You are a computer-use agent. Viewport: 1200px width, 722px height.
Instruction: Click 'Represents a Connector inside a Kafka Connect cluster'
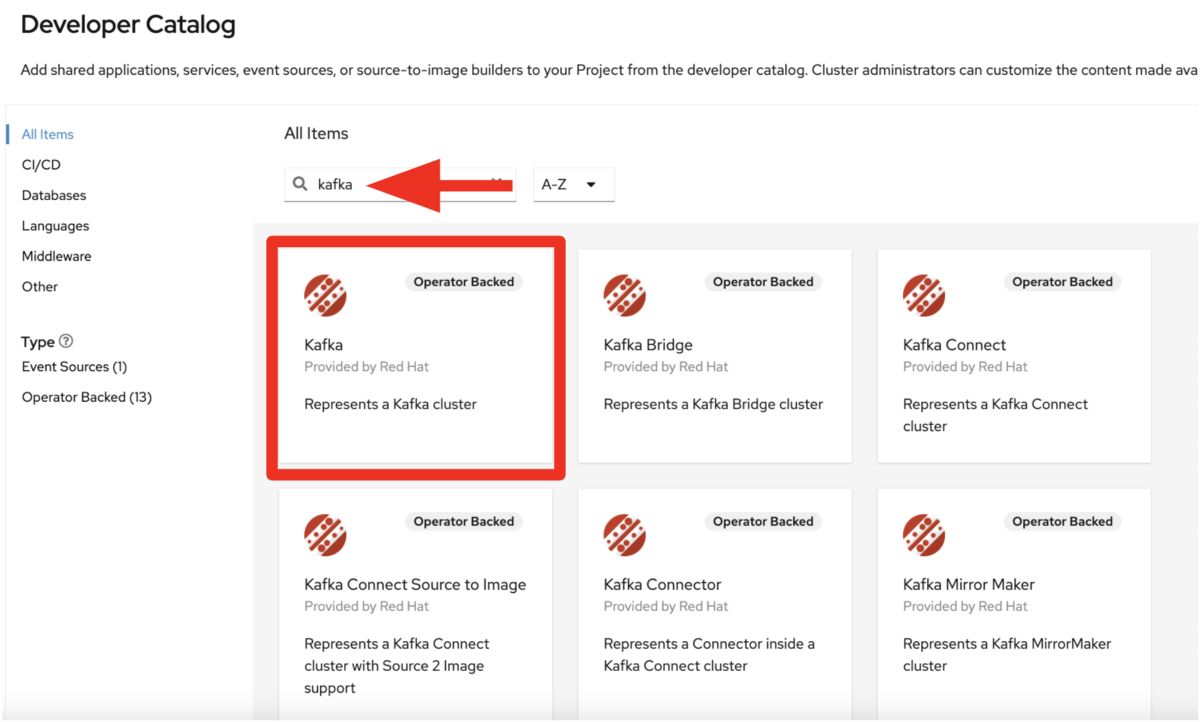[x=710, y=655]
